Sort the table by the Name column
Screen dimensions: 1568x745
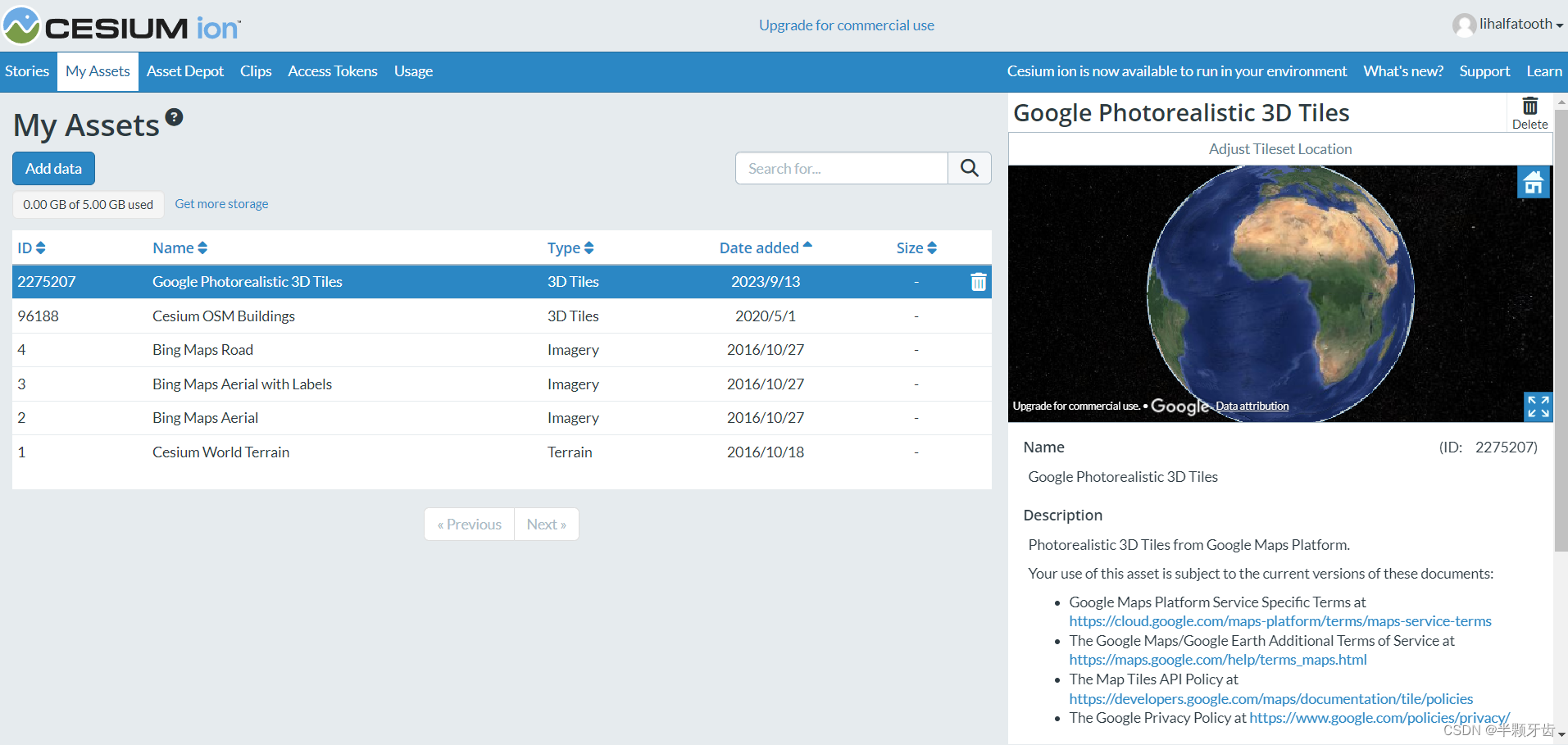click(180, 248)
